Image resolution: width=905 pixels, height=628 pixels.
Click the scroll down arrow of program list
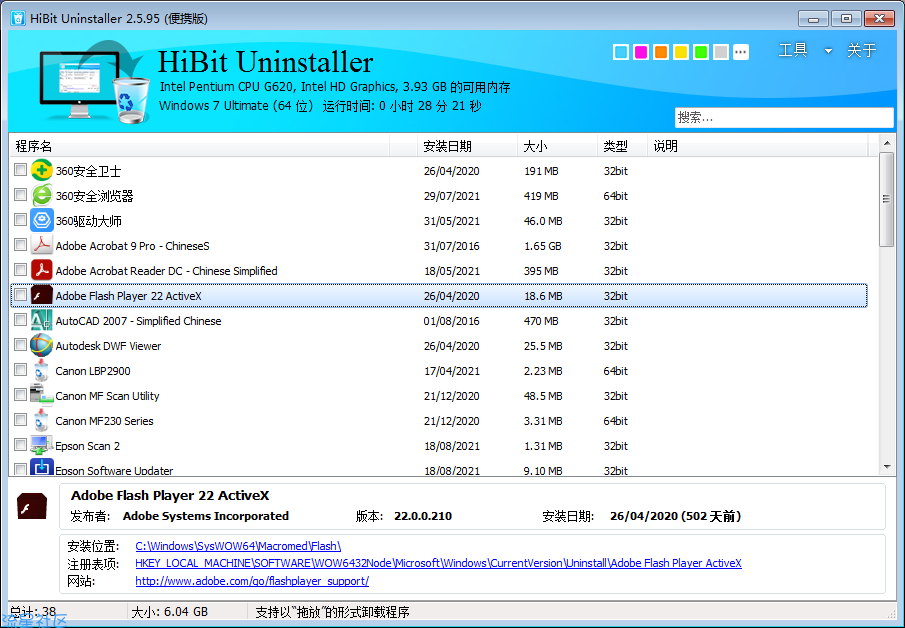pos(886,467)
